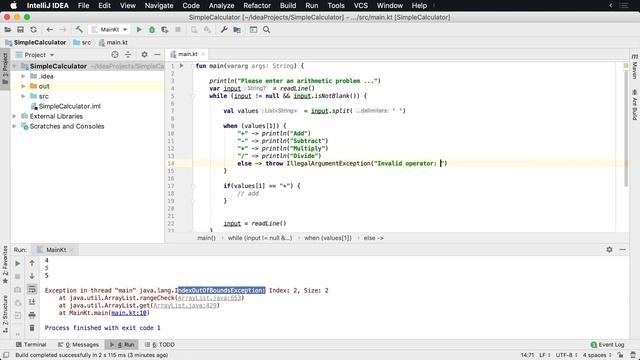Click the main.kt:10 stack trace link
Viewport: 640px width, 360px height.
tap(129, 313)
